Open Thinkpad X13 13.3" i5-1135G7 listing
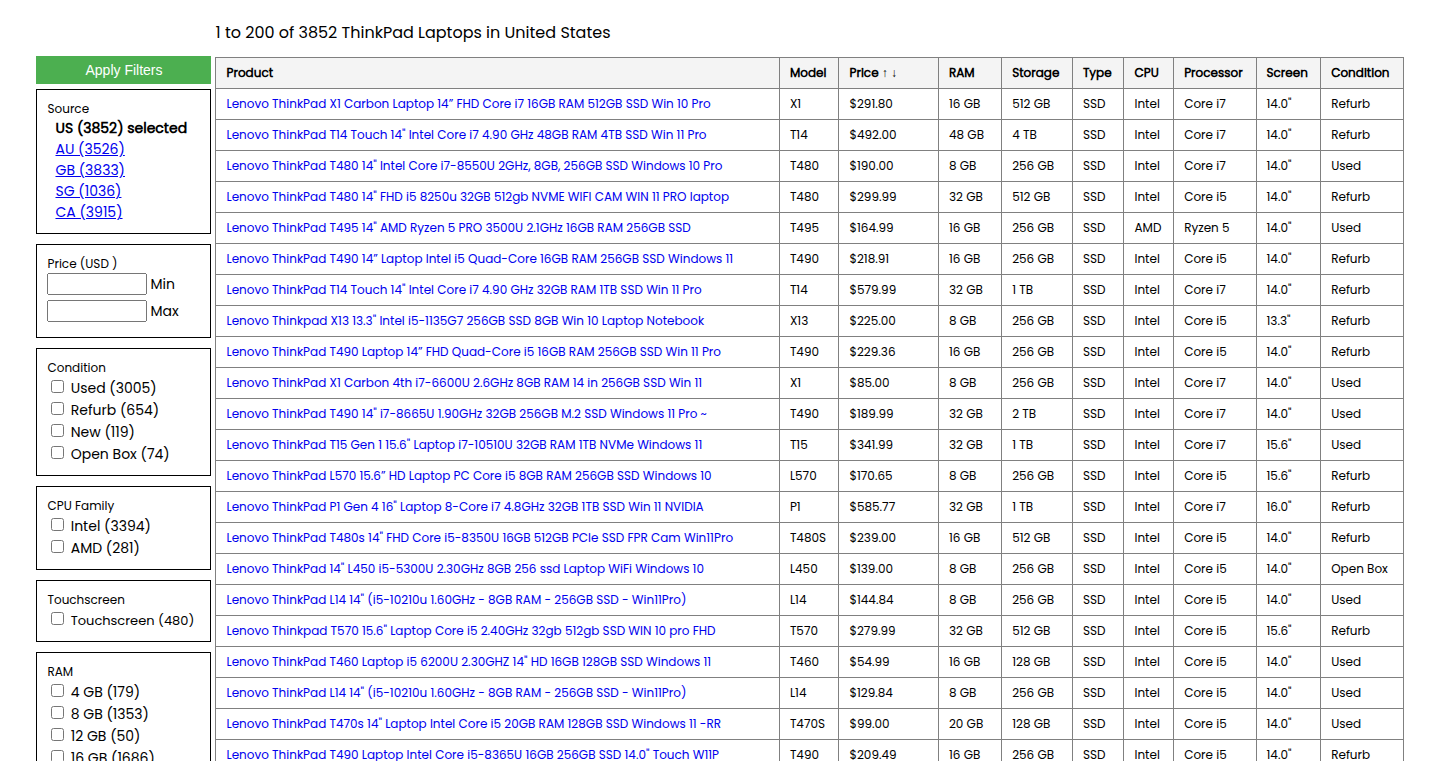The height and width of the screenshot is (761, 1440). [465, 321]
